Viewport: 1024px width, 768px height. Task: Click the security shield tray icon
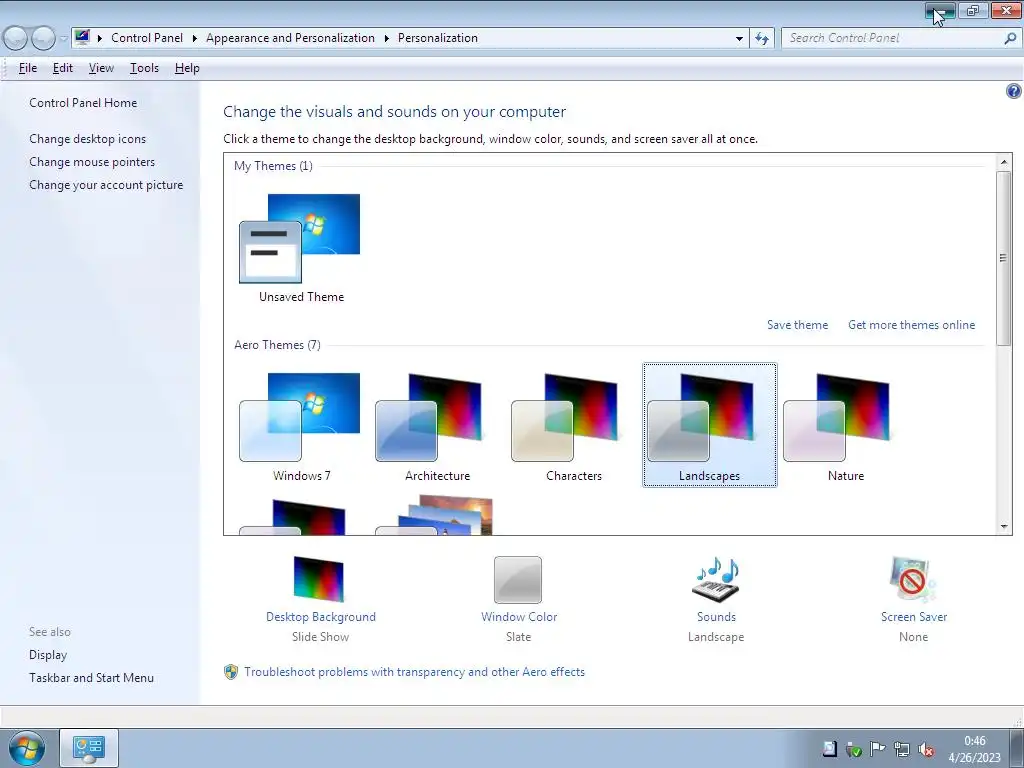pos(853,749)
